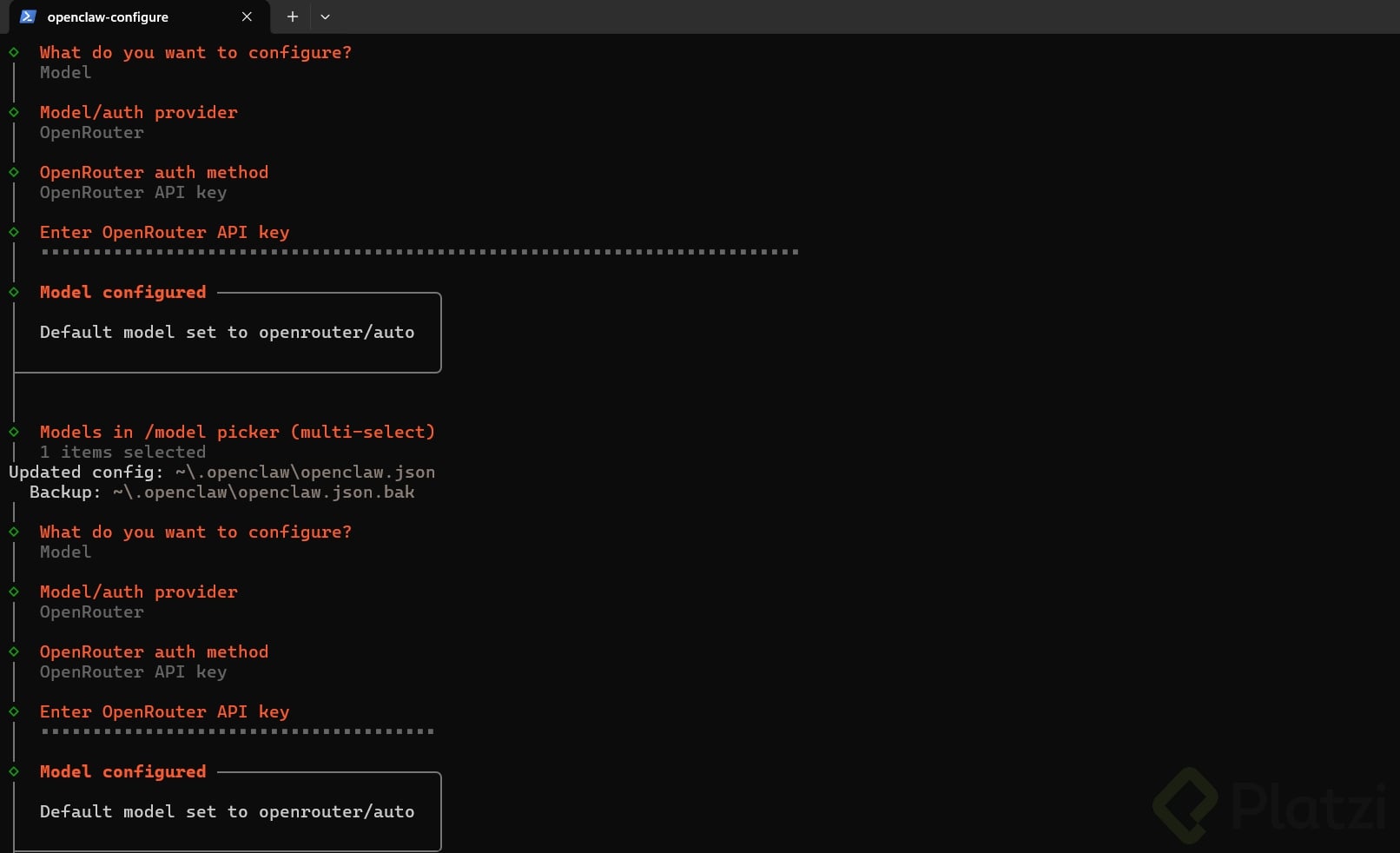Click the first 'Enter OpenRouter API key' prompt
This screenshot has width=1400, height=853.
point(165,233)
